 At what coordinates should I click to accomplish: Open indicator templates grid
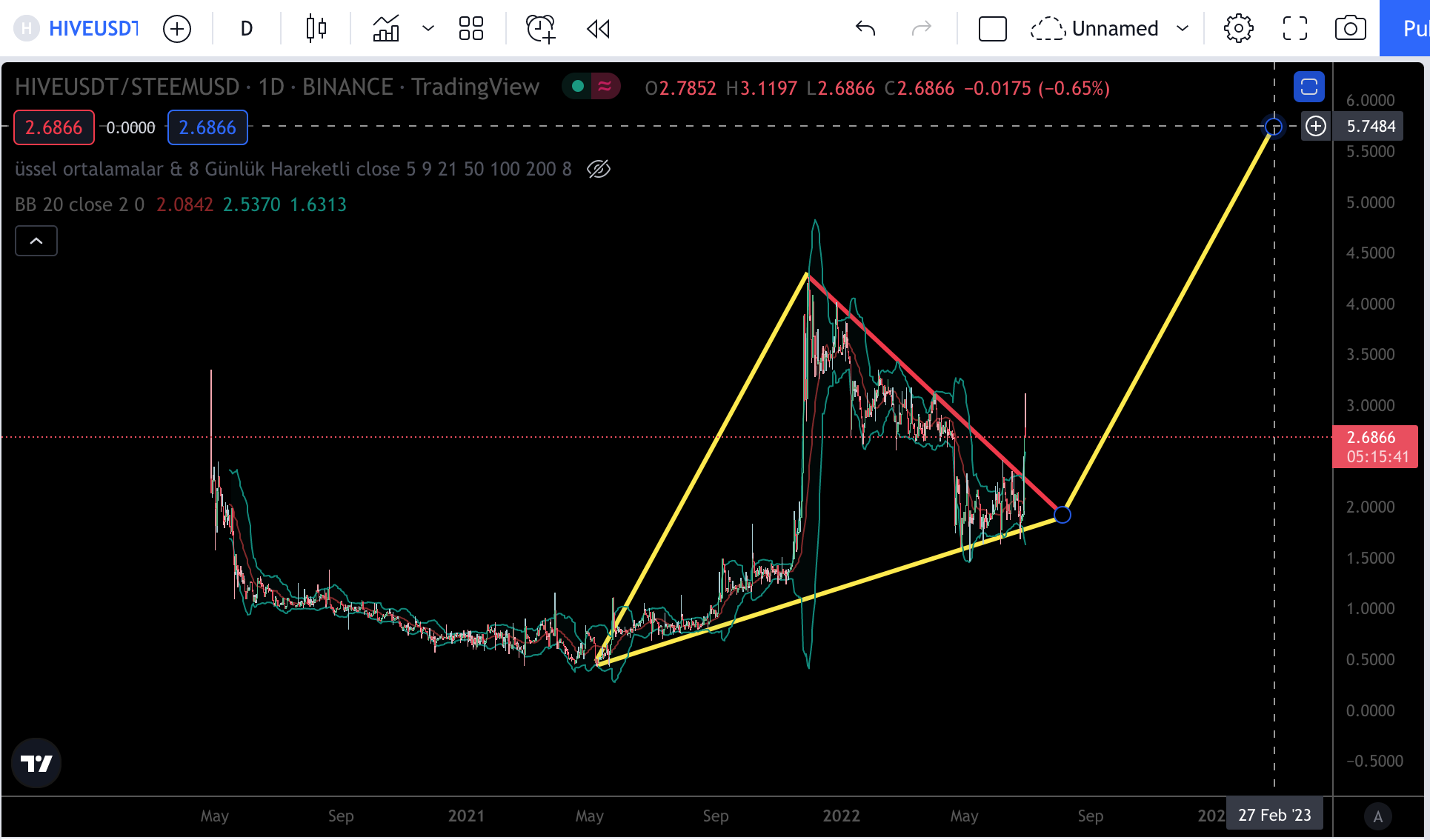click(x=471, y=29)
